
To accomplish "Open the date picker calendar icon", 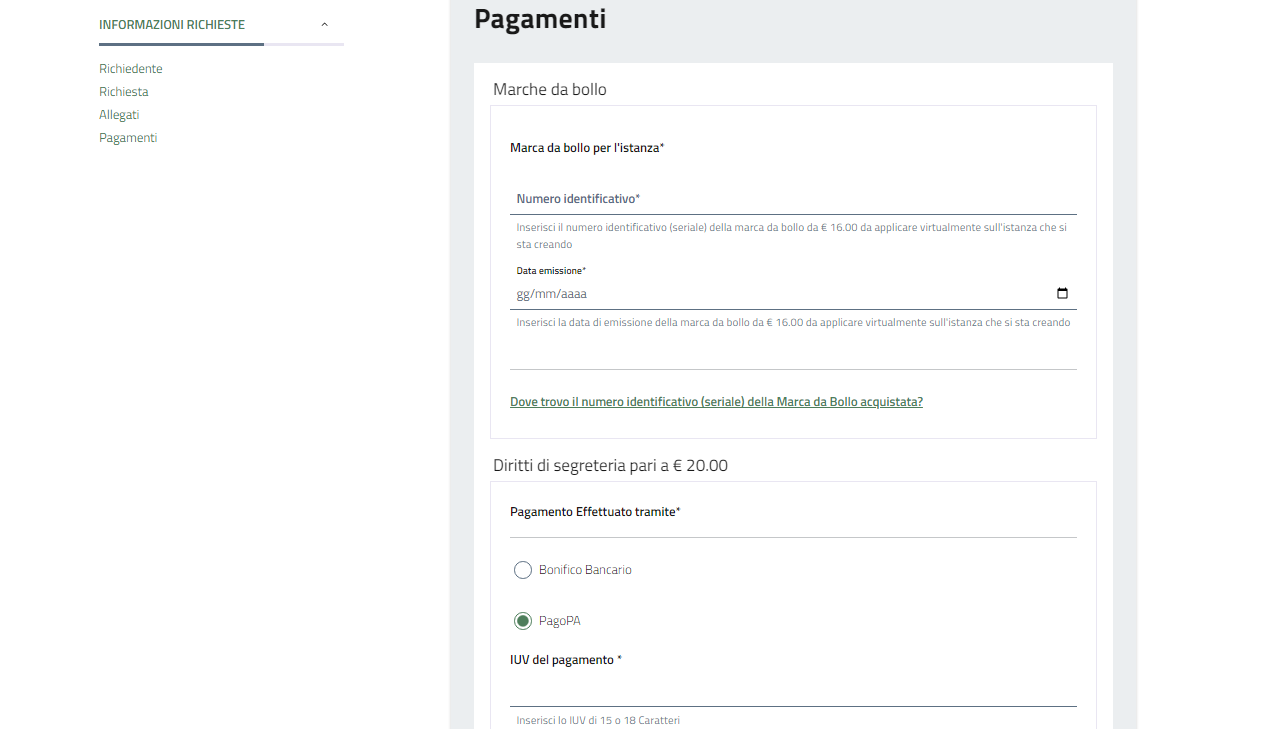I will 1062,294.
